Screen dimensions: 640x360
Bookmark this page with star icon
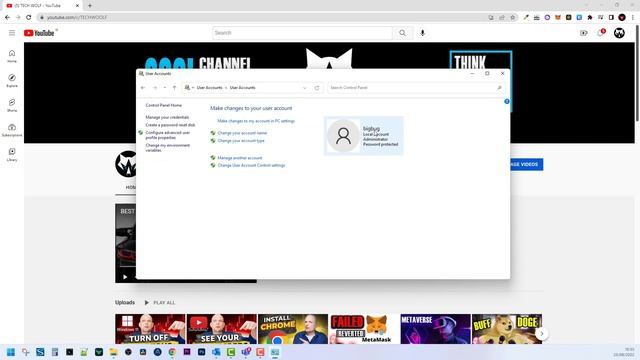[513, 18]
